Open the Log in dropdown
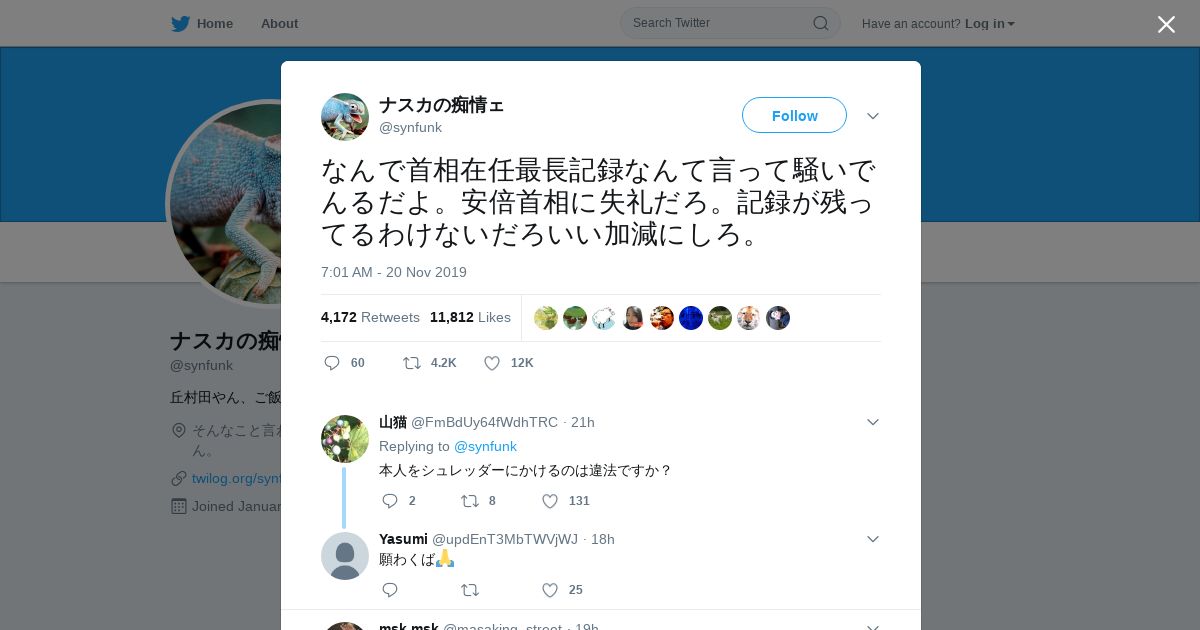 989,24
